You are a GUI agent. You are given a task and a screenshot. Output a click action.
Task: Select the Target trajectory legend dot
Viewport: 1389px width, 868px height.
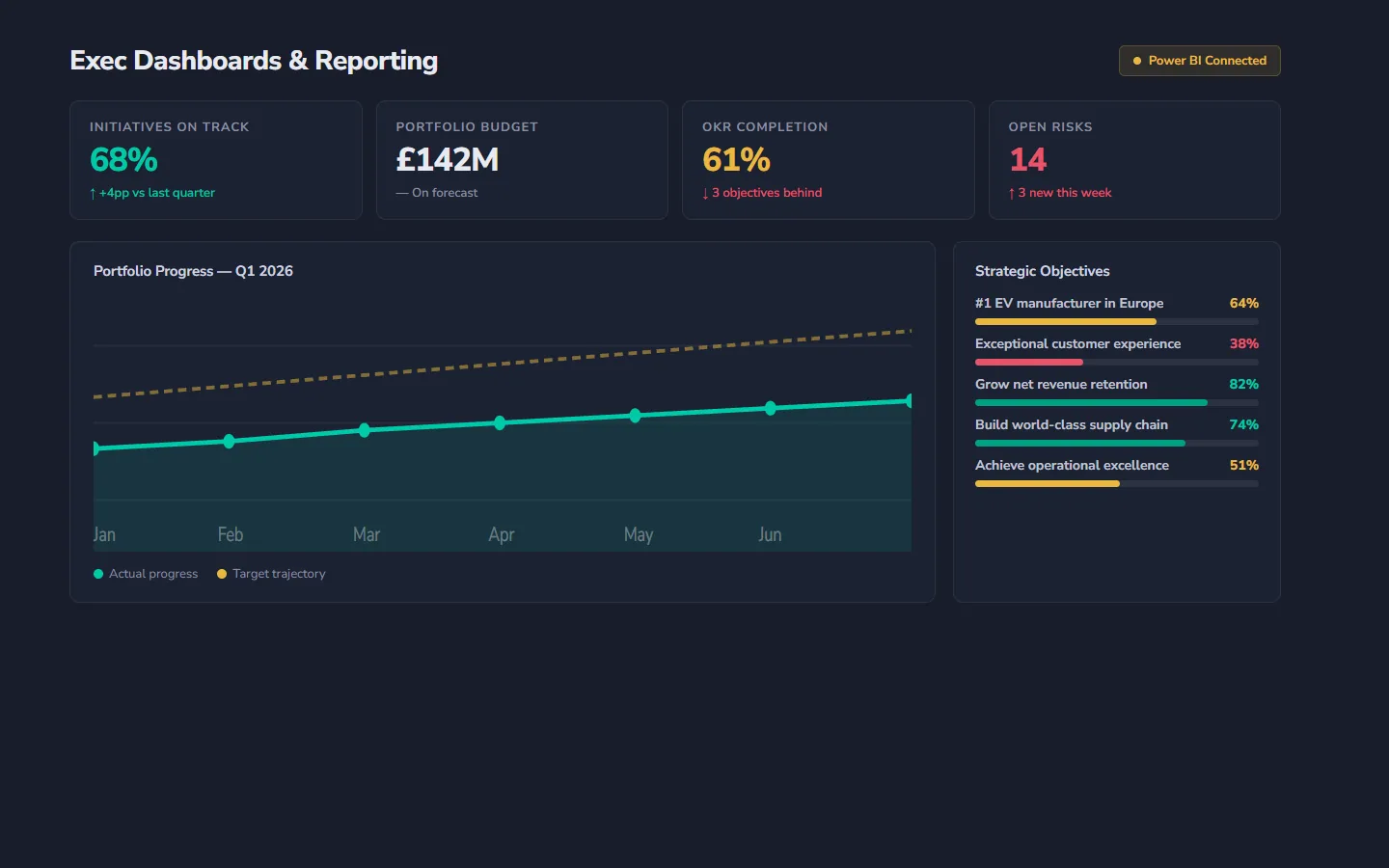(222, 573)
